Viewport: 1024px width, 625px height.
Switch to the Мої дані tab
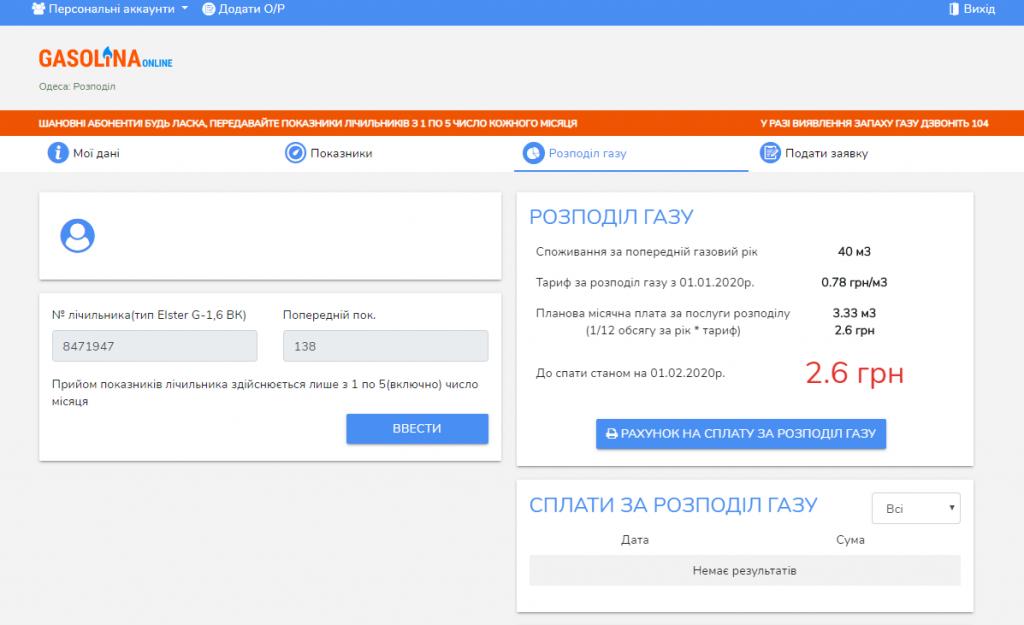click(96, 154)
